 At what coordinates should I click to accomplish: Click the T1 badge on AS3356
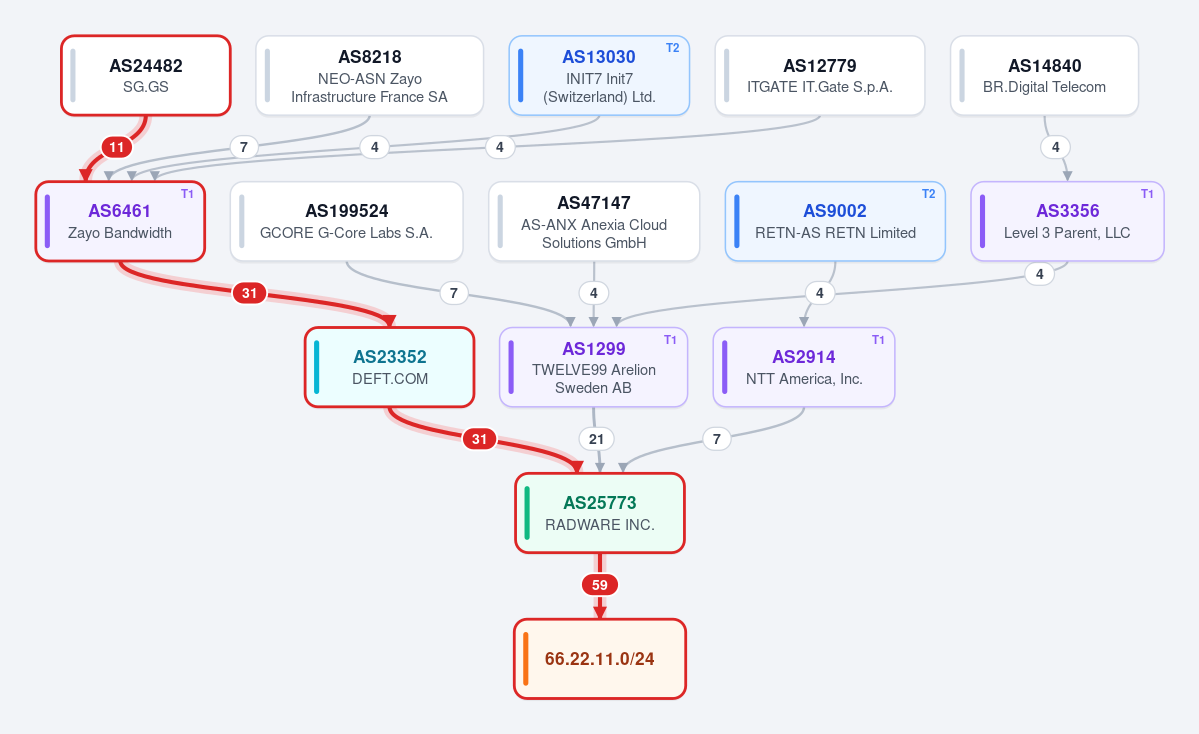(x=1147, y=193)
